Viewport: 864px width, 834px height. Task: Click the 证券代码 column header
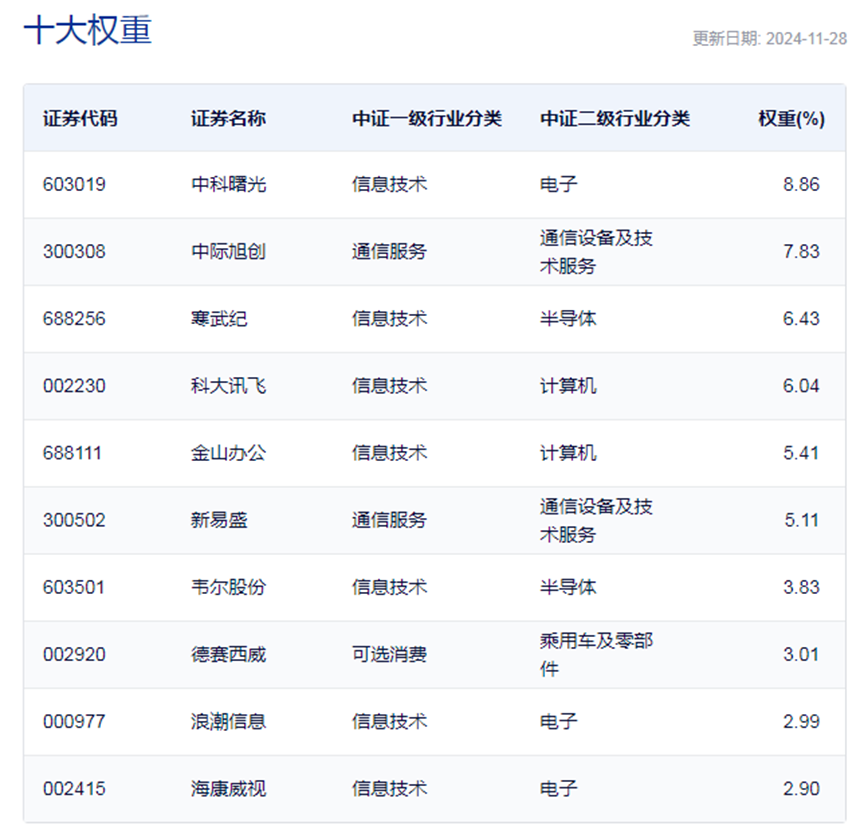pyautogui.click(x=80, y=118)
